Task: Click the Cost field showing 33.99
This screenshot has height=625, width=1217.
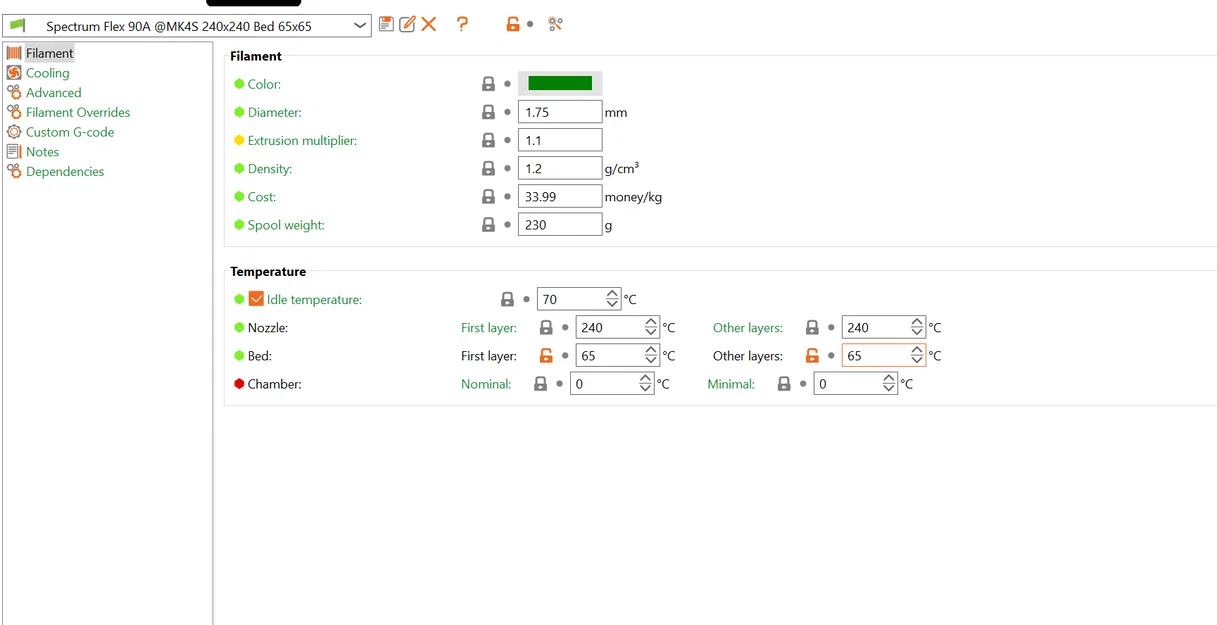Action: tap(560, 197)
